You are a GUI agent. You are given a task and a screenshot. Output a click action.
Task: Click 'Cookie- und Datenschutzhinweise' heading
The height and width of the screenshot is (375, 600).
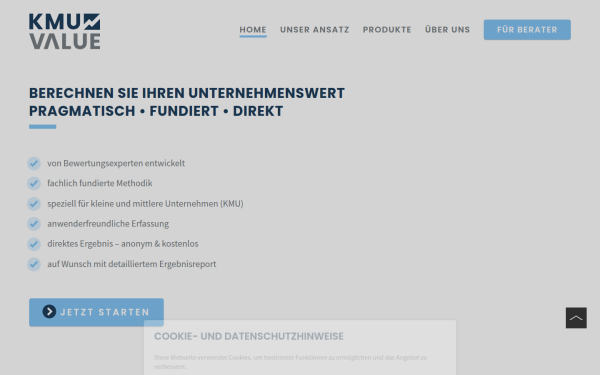coord(249,336)
